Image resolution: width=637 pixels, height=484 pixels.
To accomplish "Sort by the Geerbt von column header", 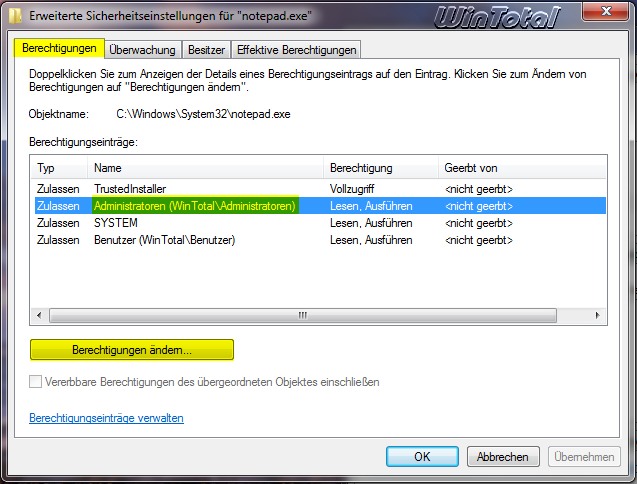I will 522,168.
